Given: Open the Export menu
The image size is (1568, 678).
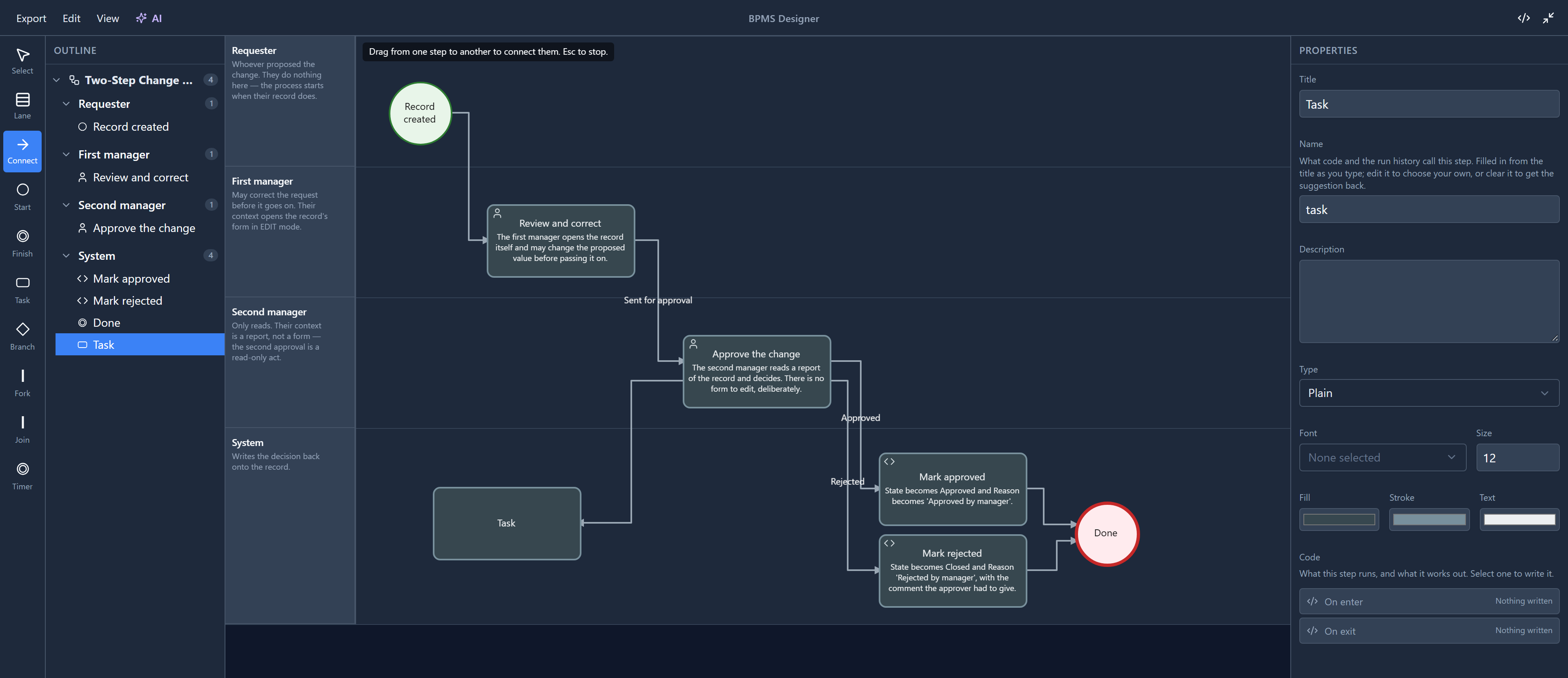Looking at the screenshot, I should point(31,18).
